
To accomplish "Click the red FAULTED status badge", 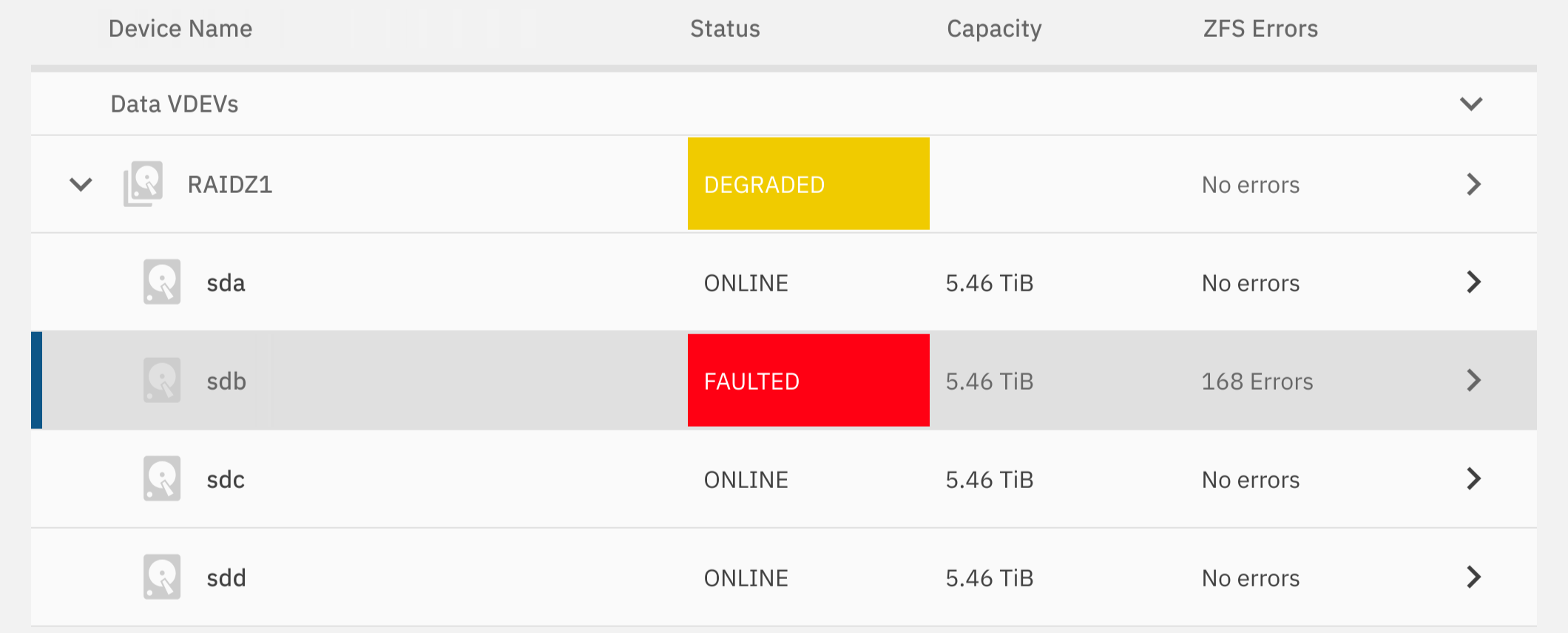I will pyautogui.click(x=808, y=380).
